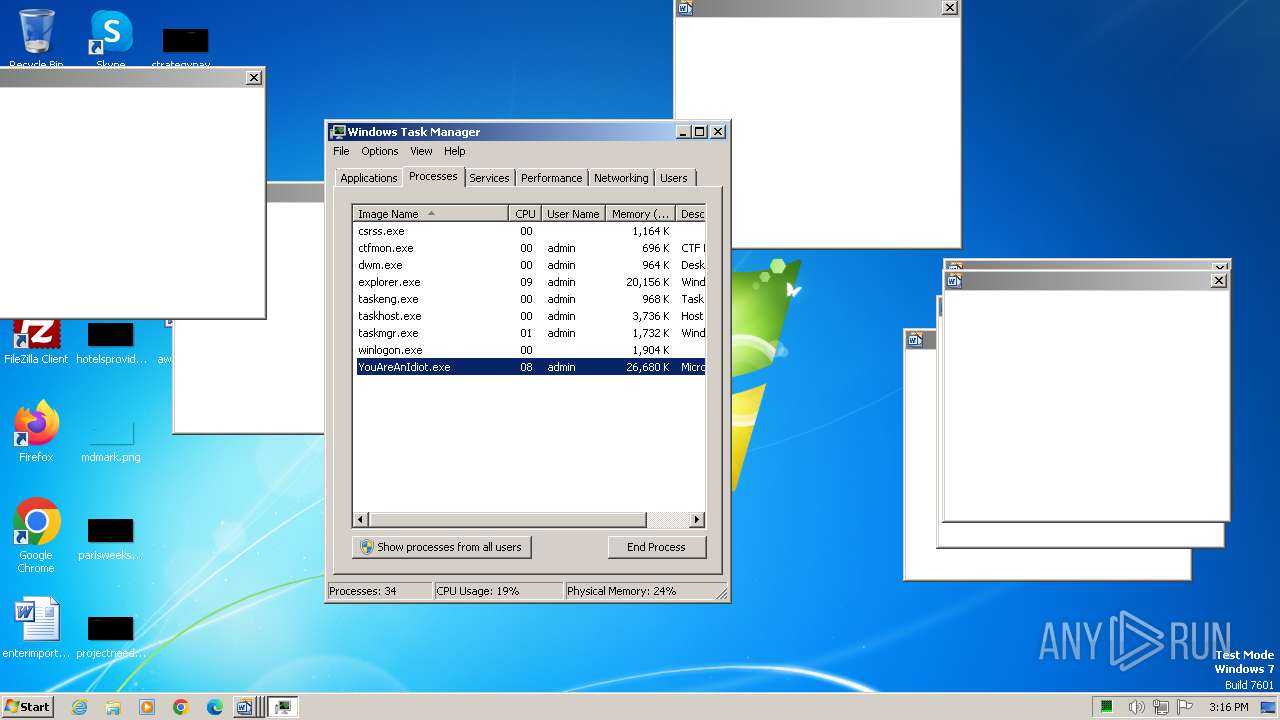
Task: Click the End Process button
Action: 656,547
